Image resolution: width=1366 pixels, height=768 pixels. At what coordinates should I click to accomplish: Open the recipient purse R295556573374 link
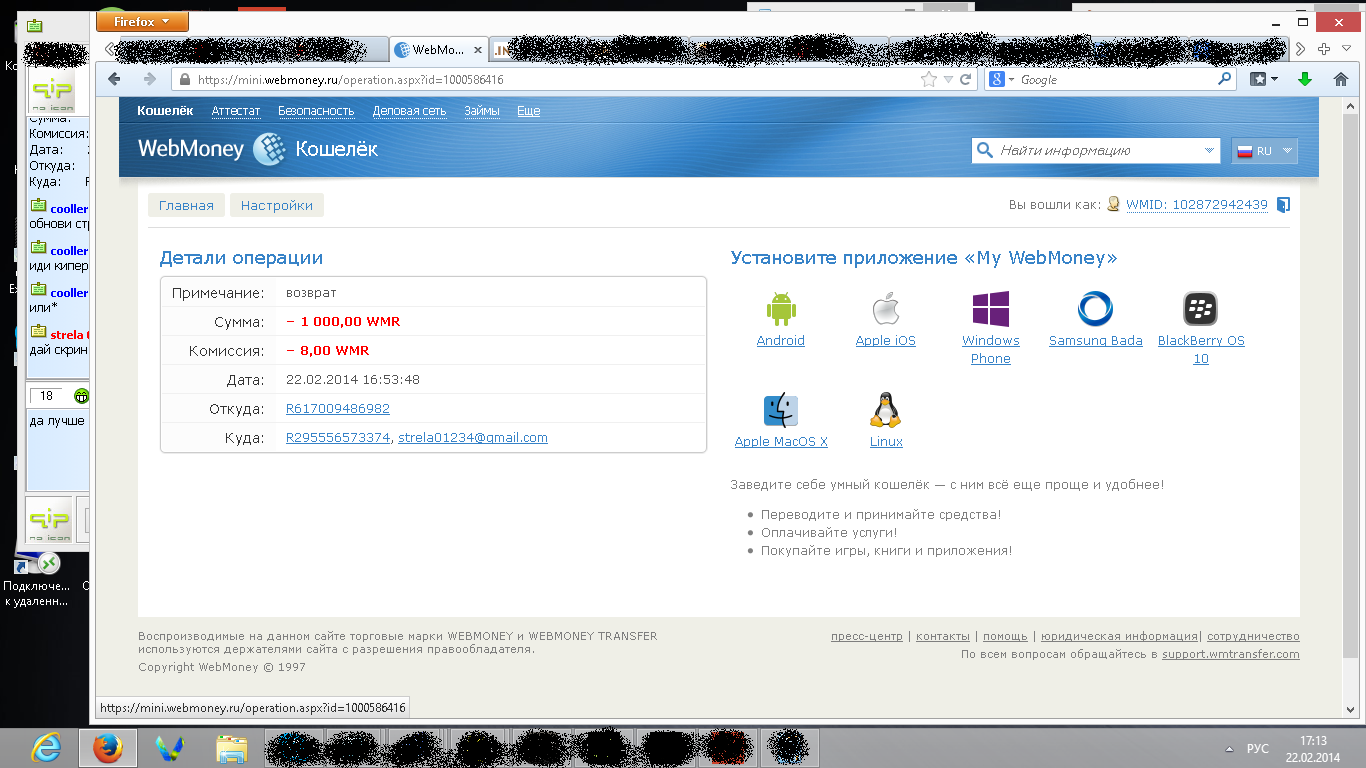point(338,438)
